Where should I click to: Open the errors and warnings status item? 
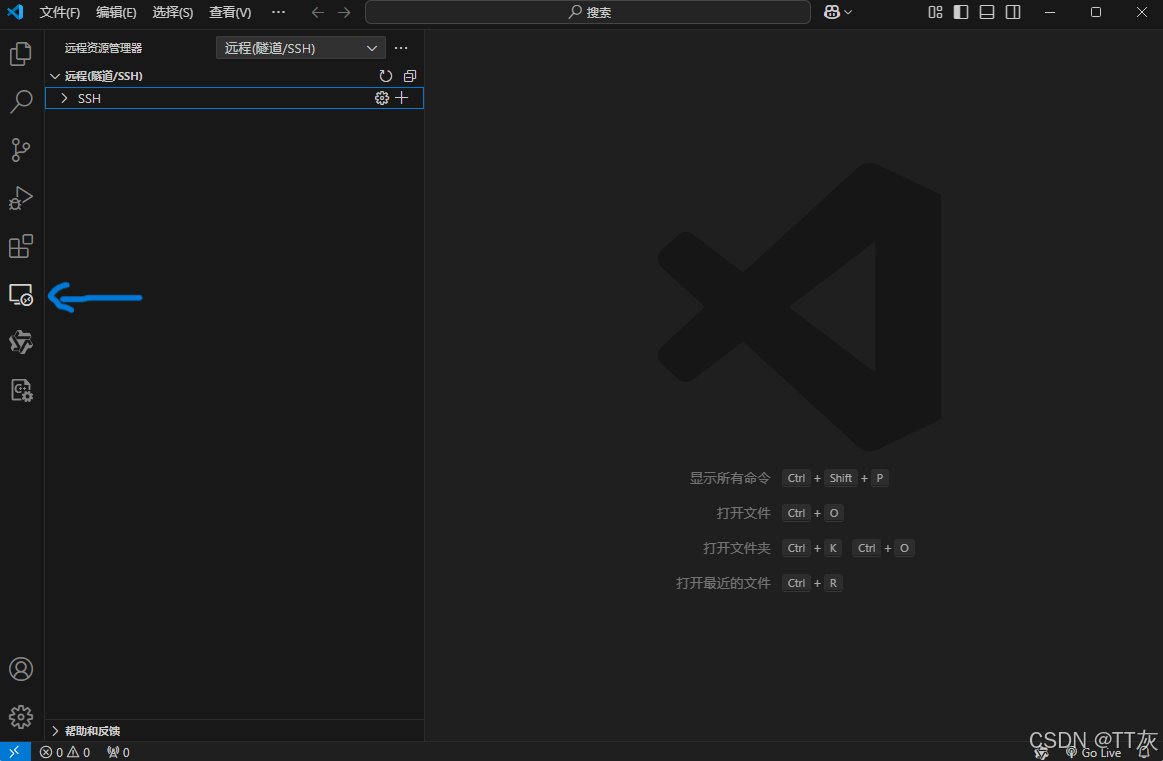coord(65,752)
